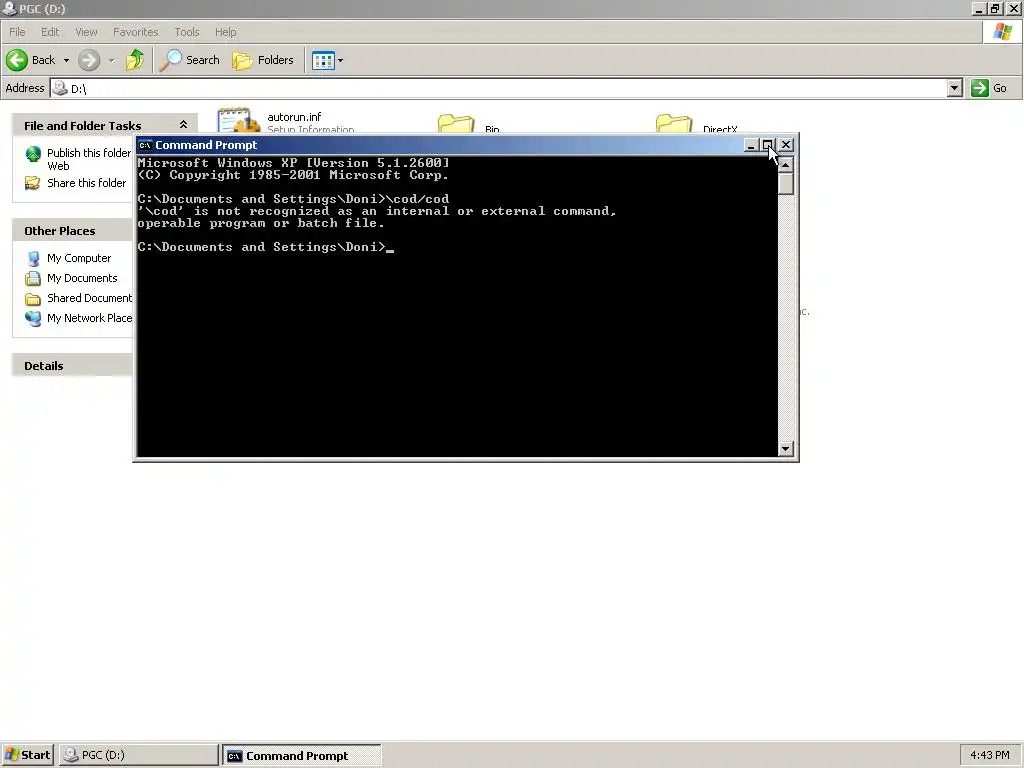Close the Command Prompt window
This screenshot has height=768, width=1024.
(x=786, y=145)
